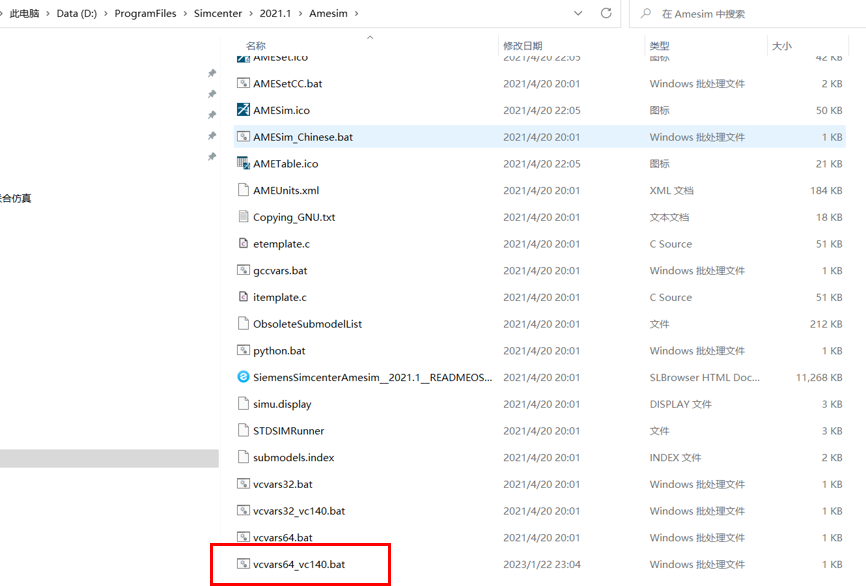The width and height of the screenshot is (866, 586).
Task: Click the AMESim.ico file icon
Action: click(243, 110)
